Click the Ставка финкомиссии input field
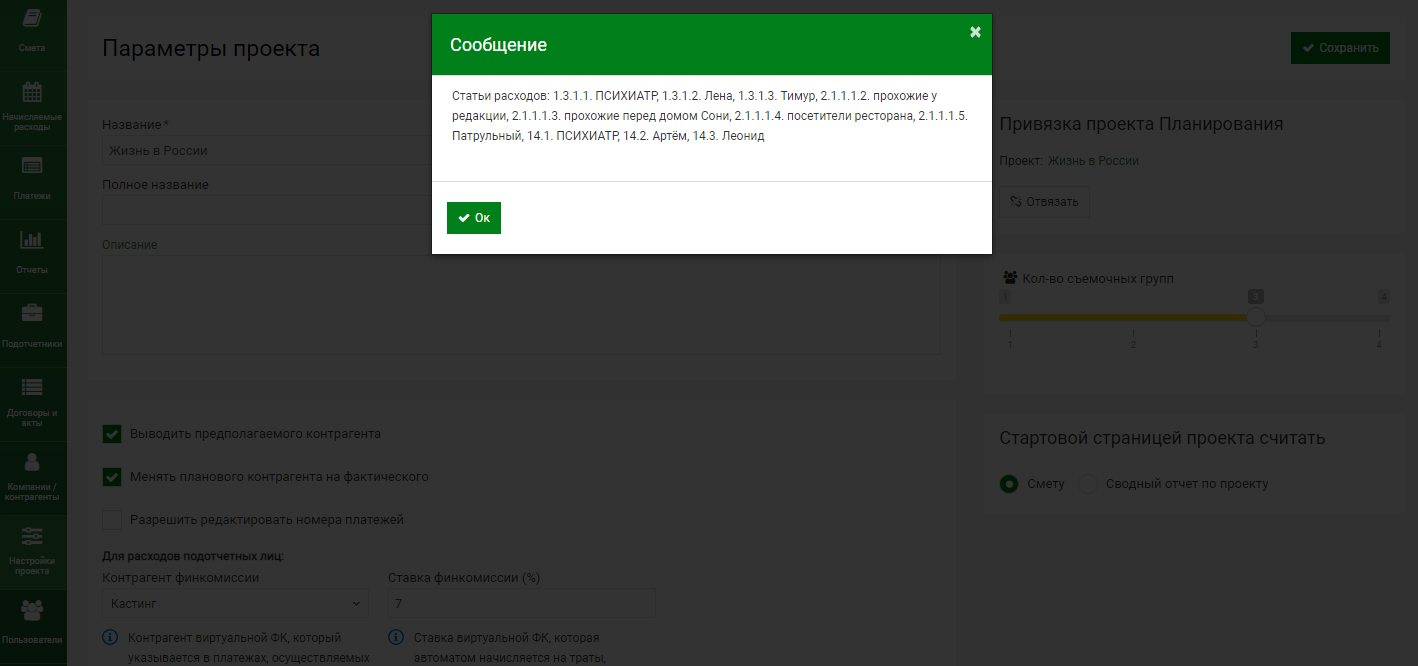1418x666 pixels. tap(521, 604)
